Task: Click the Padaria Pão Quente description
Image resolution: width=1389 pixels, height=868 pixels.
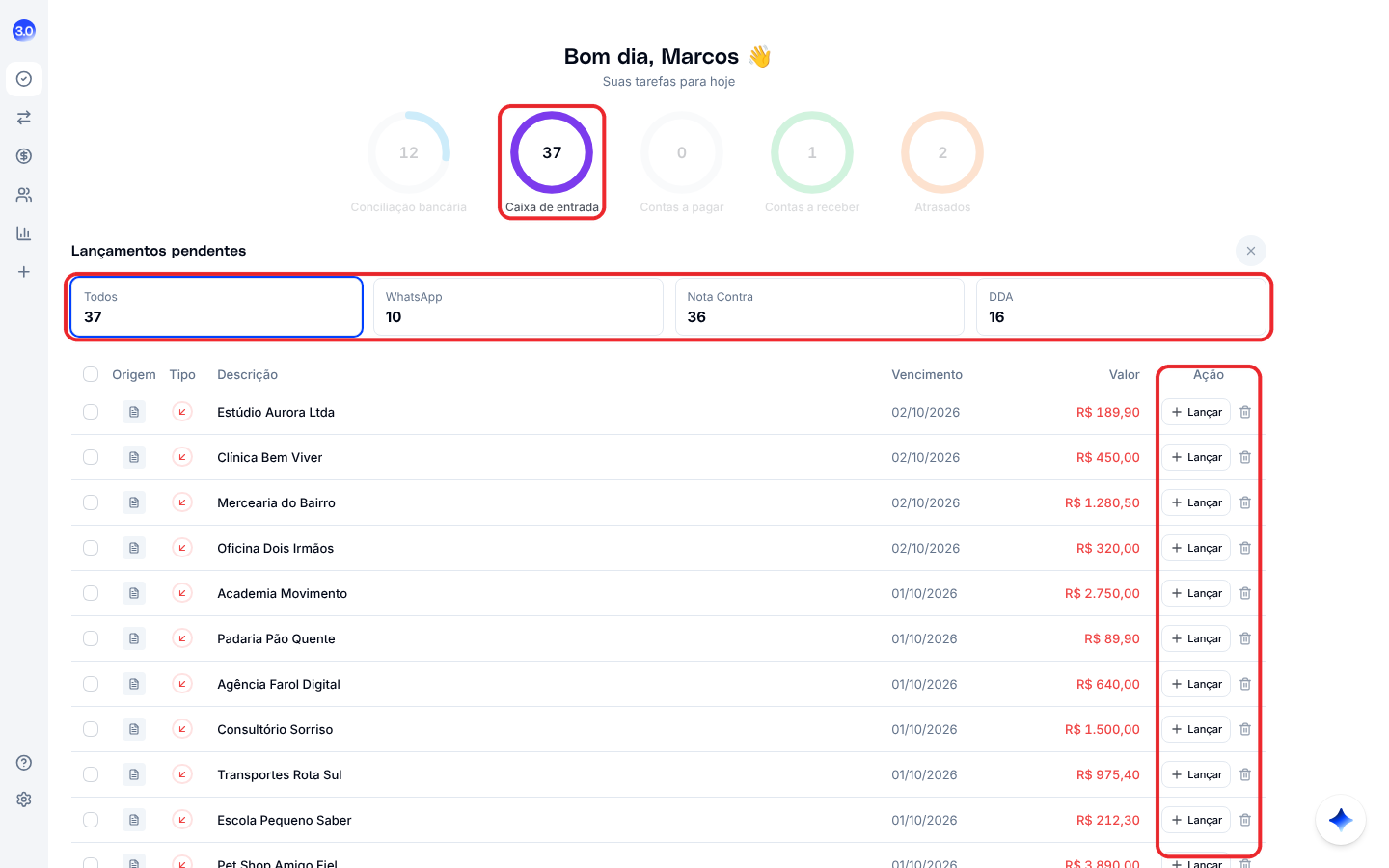Action: 276,638
